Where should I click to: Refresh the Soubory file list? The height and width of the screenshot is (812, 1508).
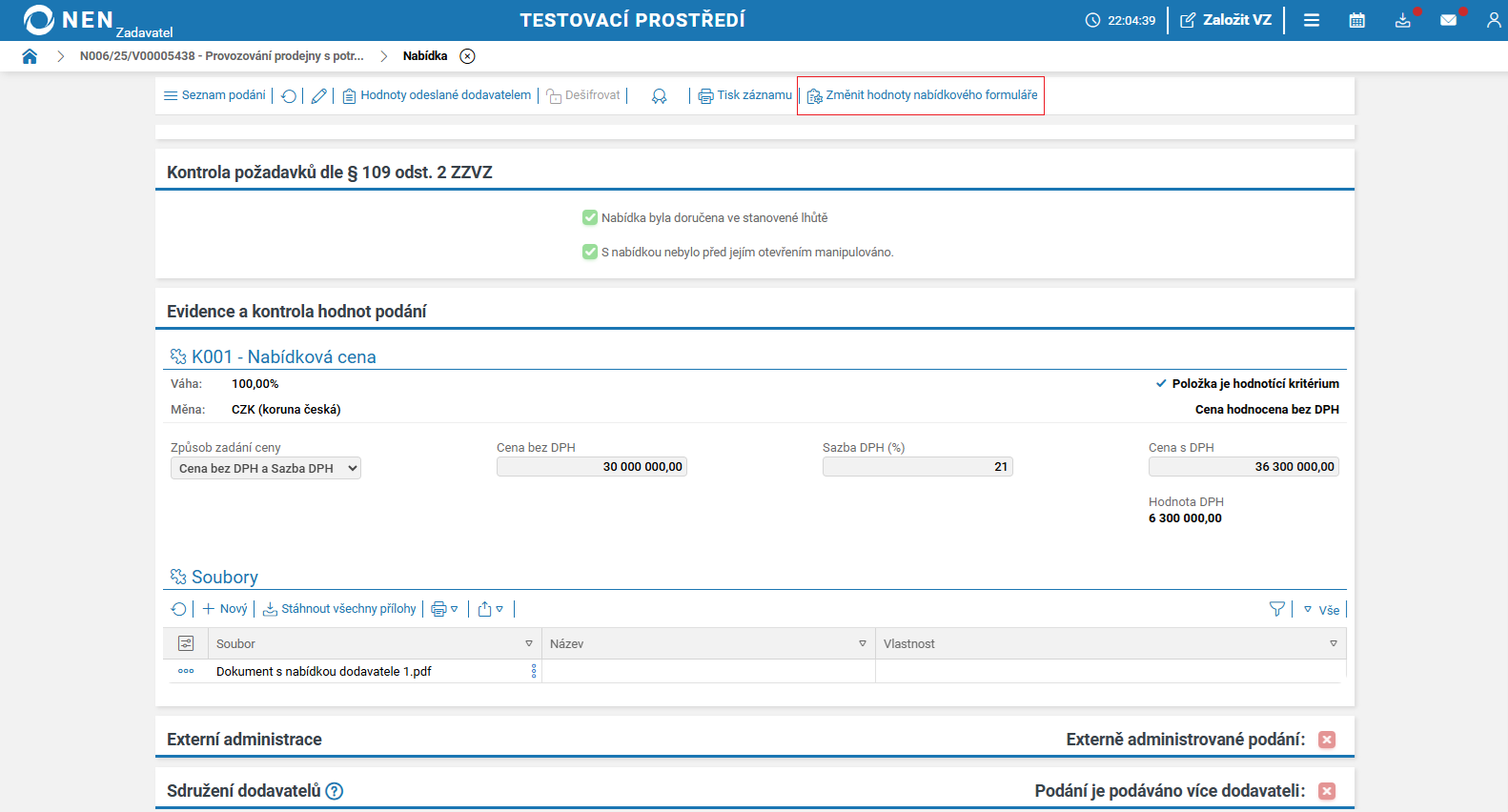click(179, 609)
